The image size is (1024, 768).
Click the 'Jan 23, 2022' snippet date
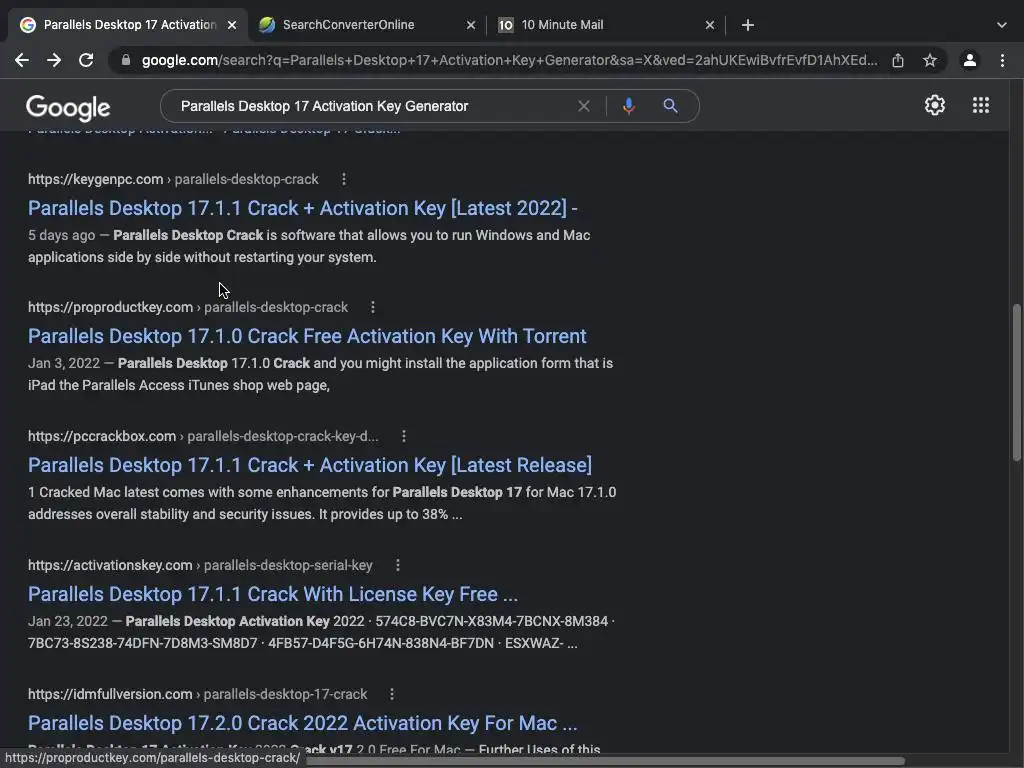[x=68, y=621]
